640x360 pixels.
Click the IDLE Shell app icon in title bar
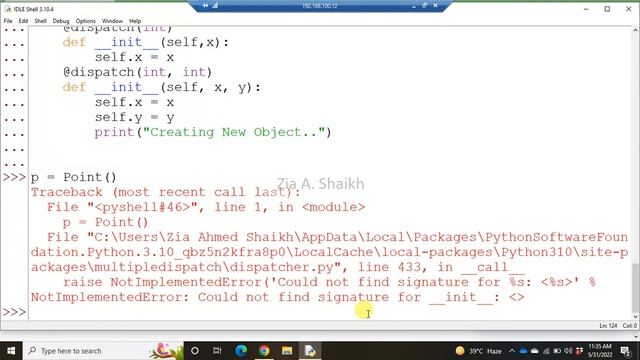[x=8, y=9]
